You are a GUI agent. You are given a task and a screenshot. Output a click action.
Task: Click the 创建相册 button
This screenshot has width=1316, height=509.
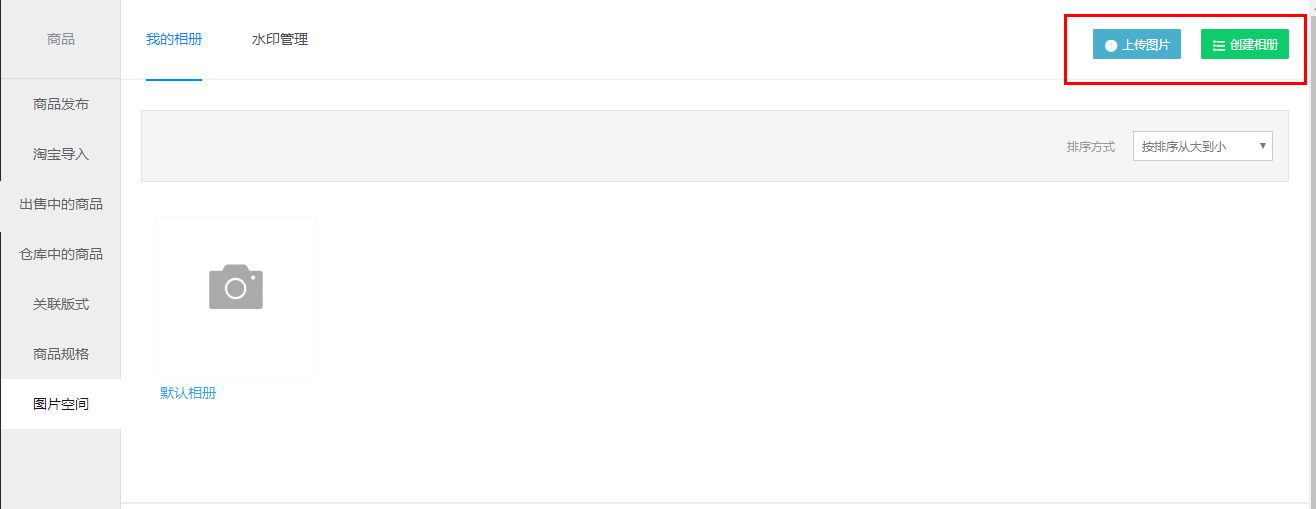(1245, 45)
